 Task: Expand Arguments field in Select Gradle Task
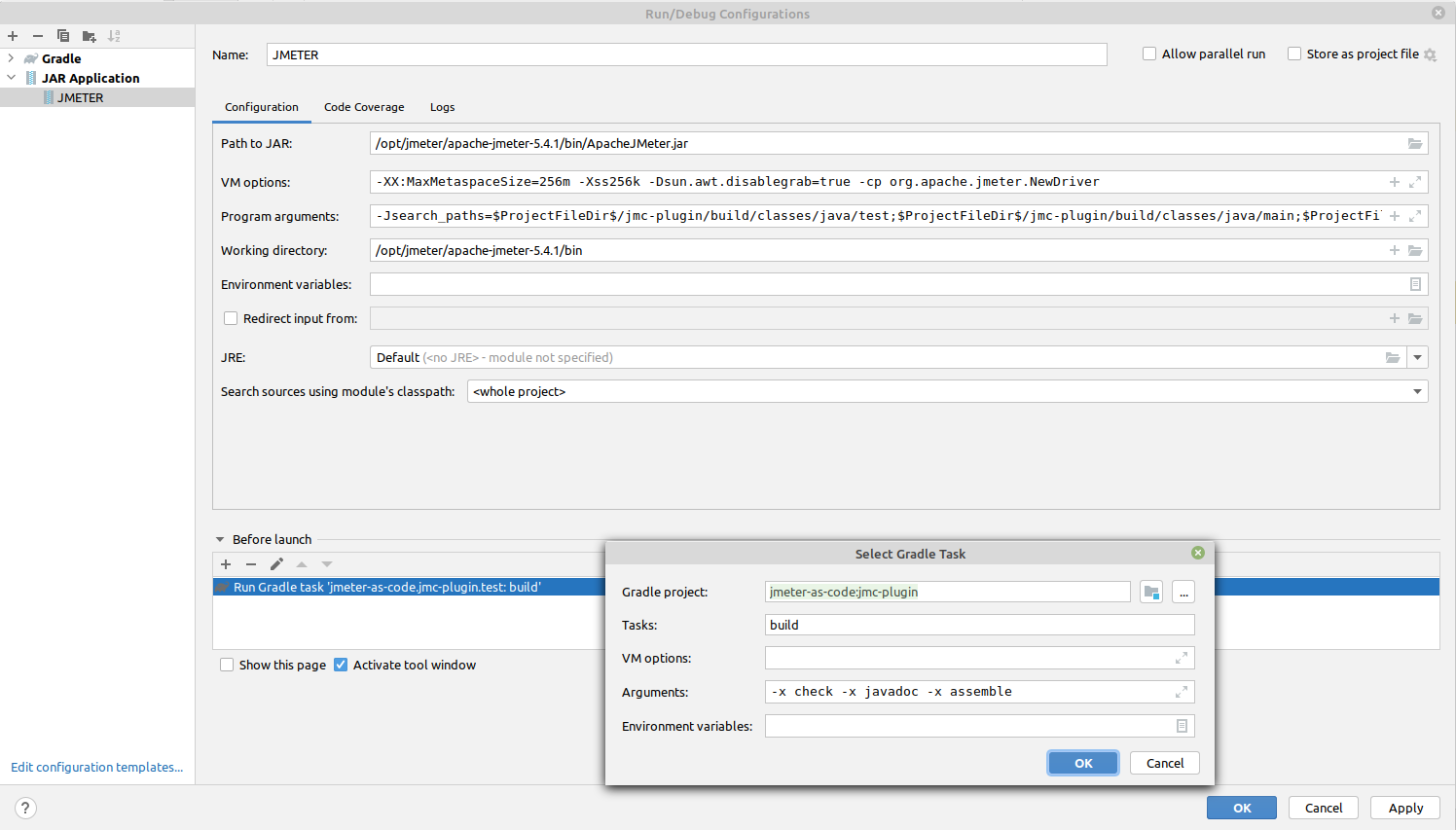tap(1182, 692)
